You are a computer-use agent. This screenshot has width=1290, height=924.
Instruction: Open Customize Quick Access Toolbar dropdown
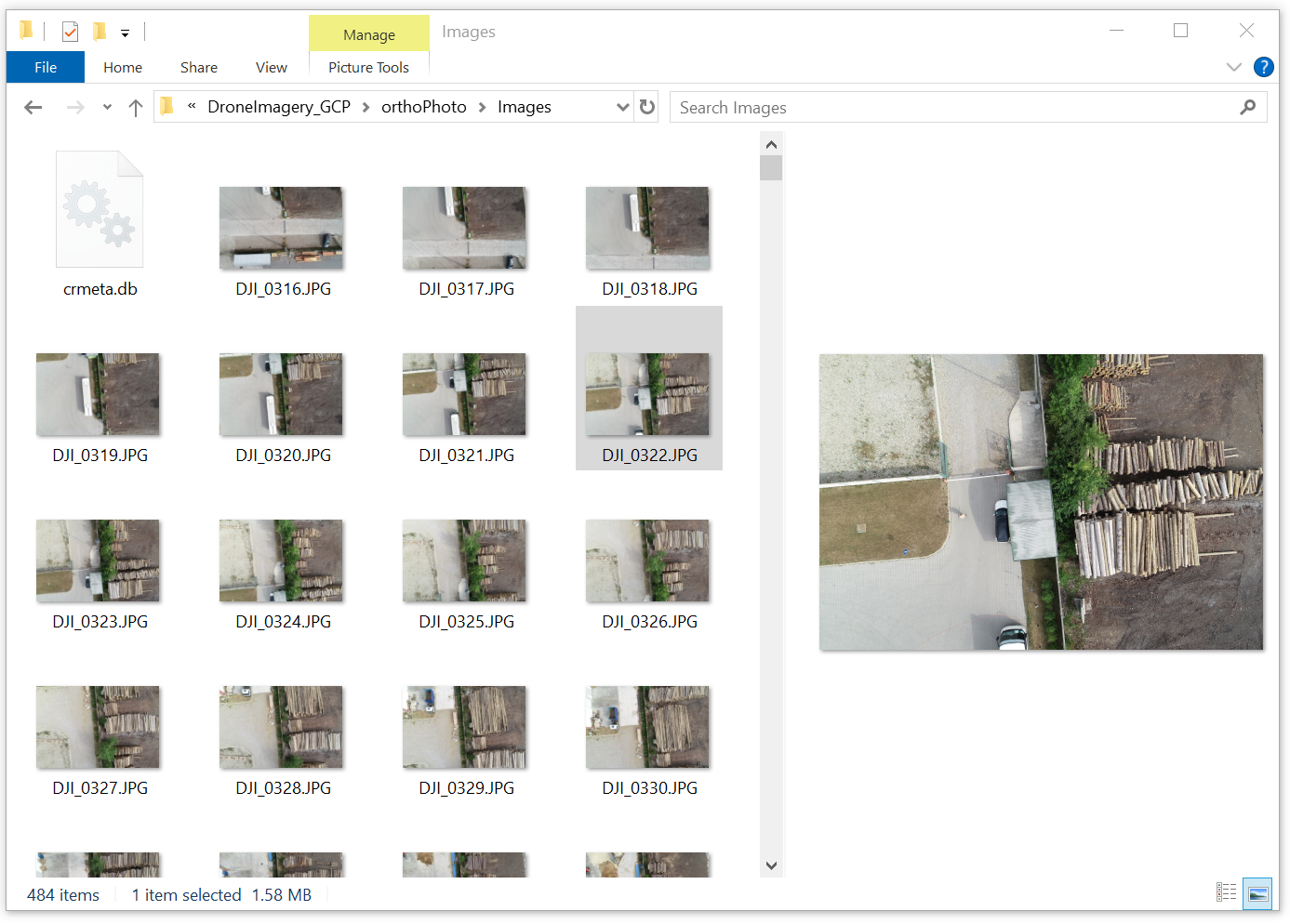point(125,33)
